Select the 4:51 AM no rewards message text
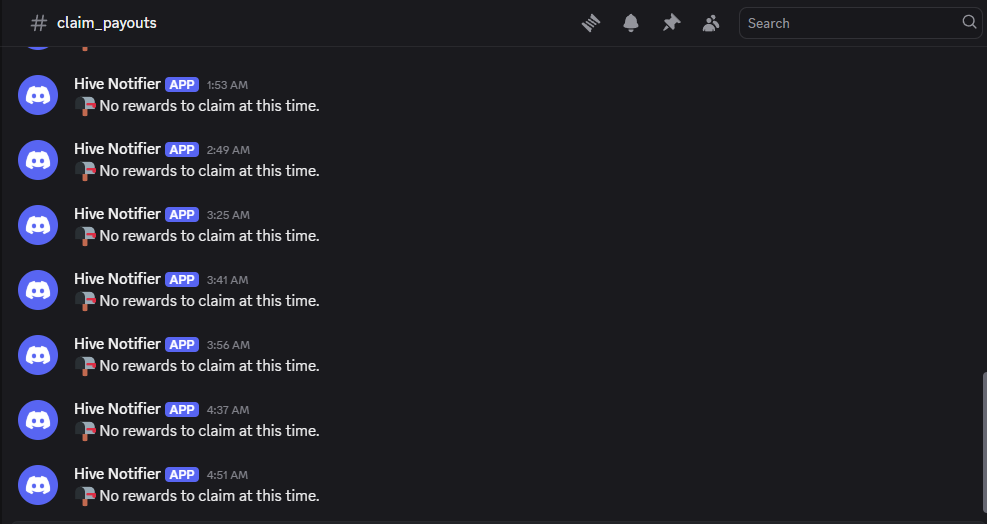This screenshot has width=987, height=524. point(209,496)
